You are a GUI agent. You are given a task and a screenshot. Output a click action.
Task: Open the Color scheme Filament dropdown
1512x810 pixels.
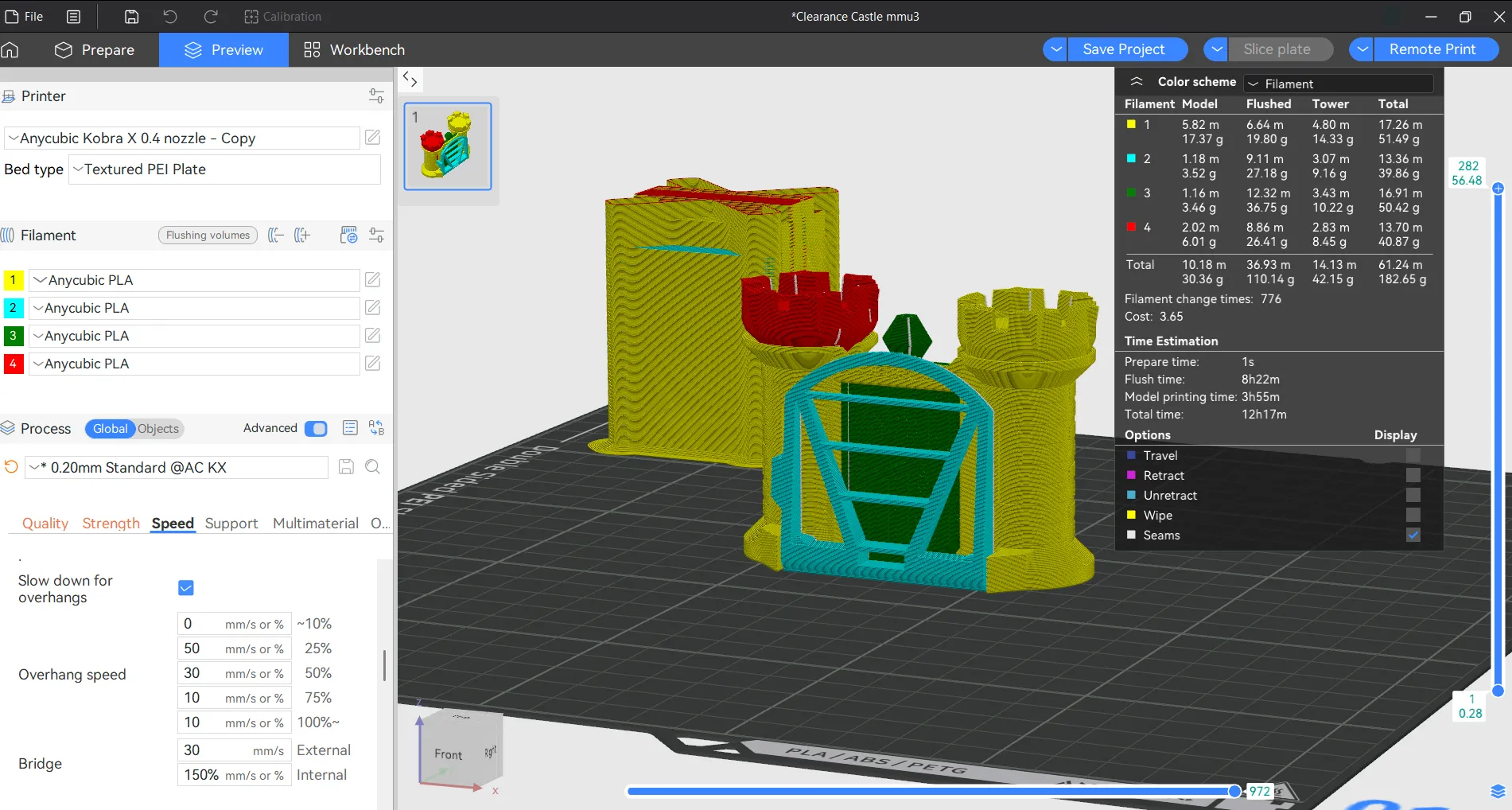tap(1339, 84)
